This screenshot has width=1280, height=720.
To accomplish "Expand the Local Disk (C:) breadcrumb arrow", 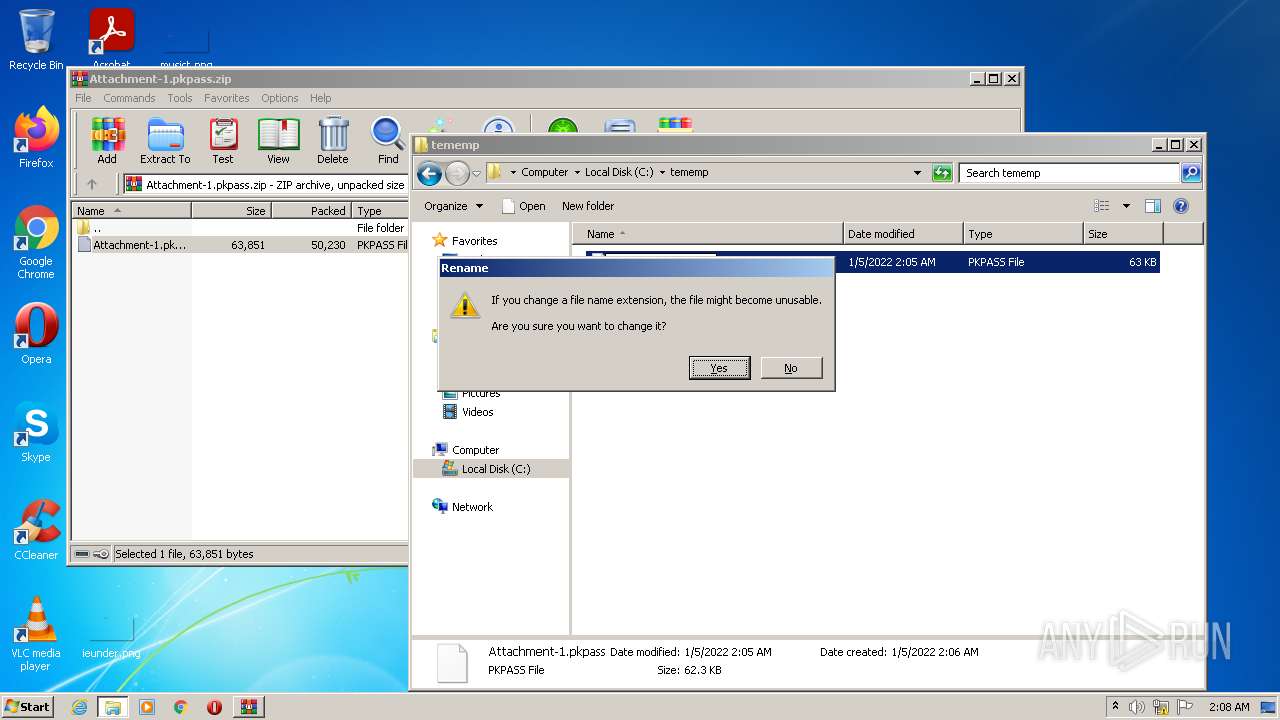I will [x=661, y=173].
